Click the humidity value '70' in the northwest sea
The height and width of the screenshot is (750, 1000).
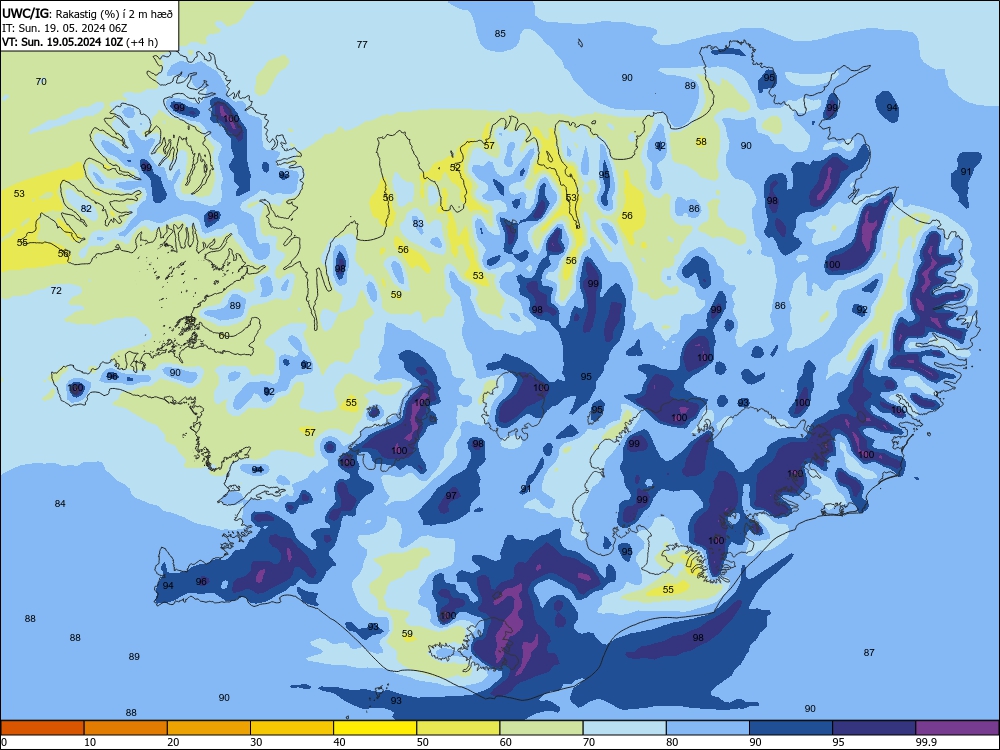[x=41, y=82]
